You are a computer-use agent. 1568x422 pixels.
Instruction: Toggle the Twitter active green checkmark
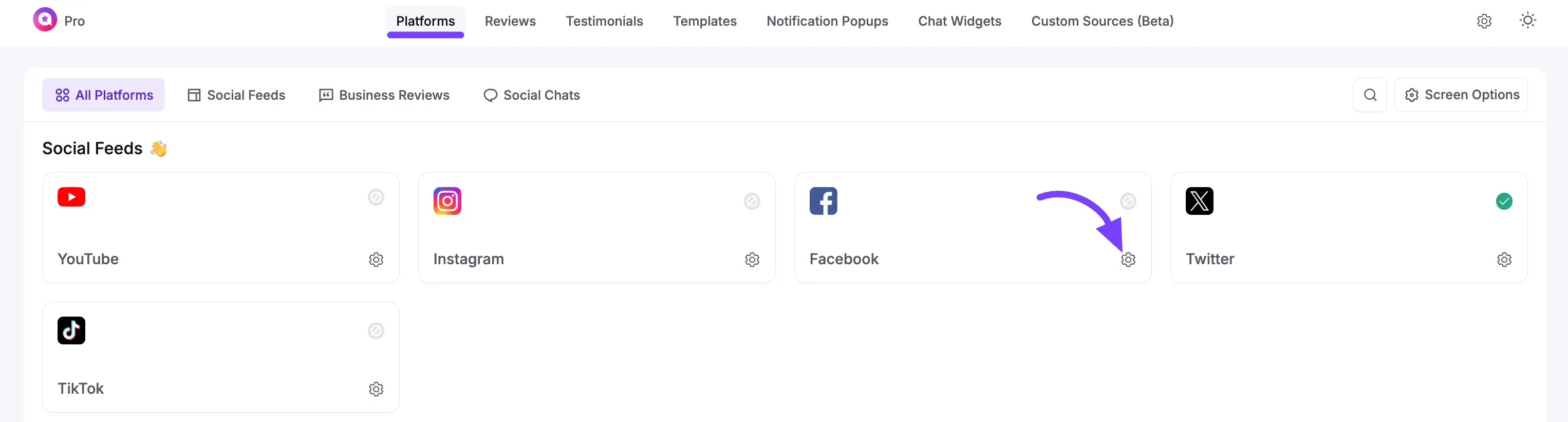(1503, 201)
